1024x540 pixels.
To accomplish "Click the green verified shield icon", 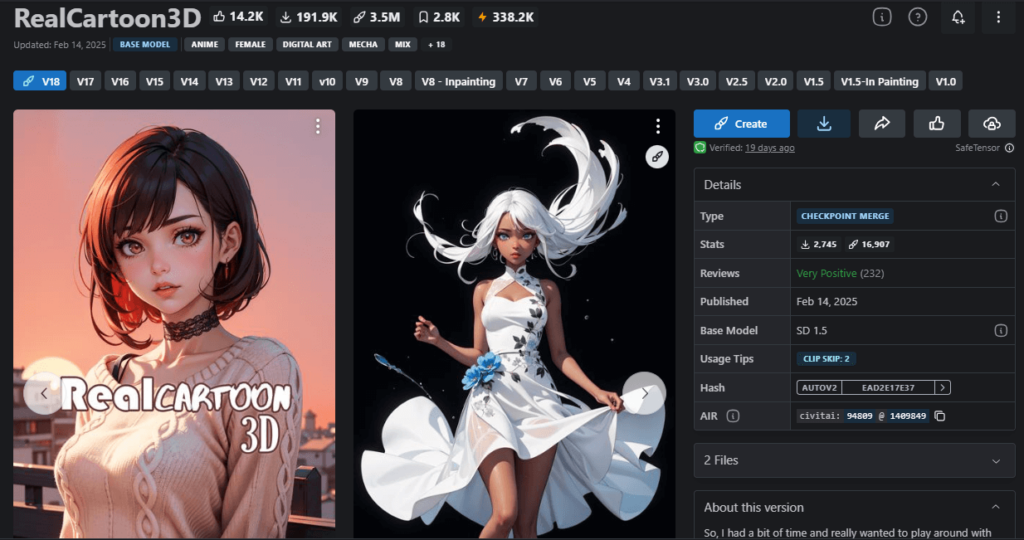I will click(699, 148).
